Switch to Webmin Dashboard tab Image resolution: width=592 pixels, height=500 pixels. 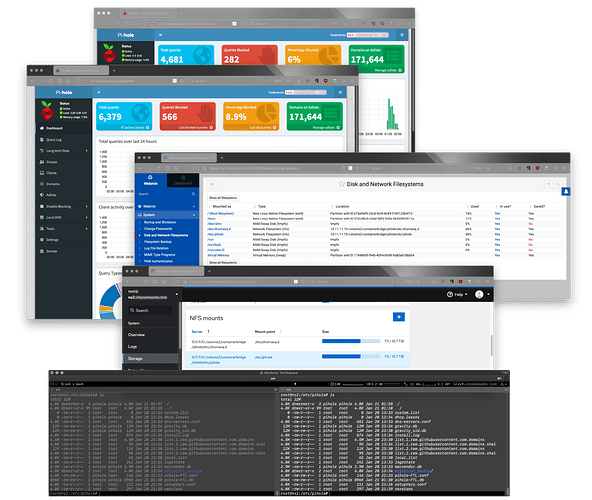(x=183, y=181)
